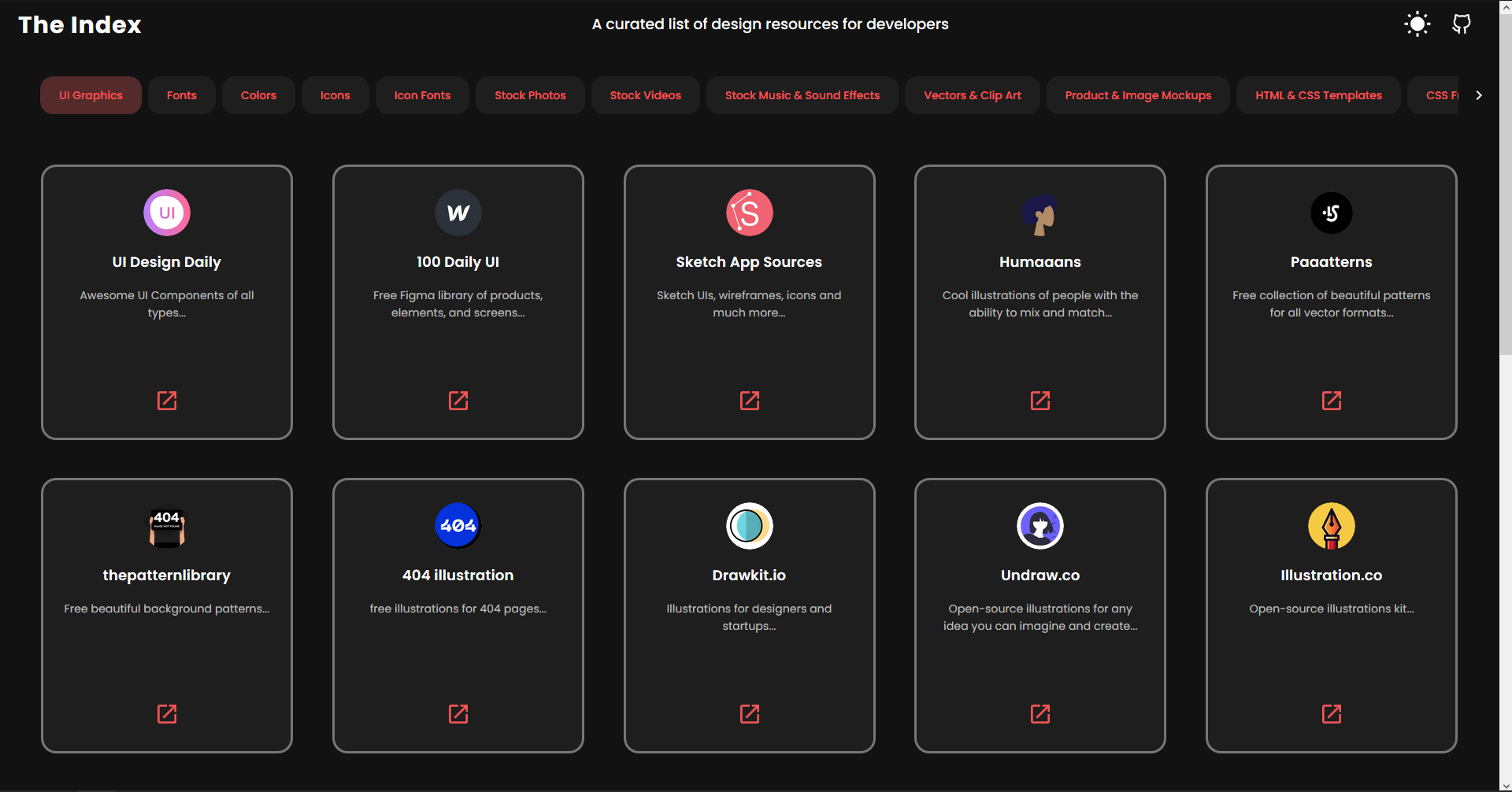
Task: Click the thepatternlibrary 404 logo
Action: tap(167, 526)
